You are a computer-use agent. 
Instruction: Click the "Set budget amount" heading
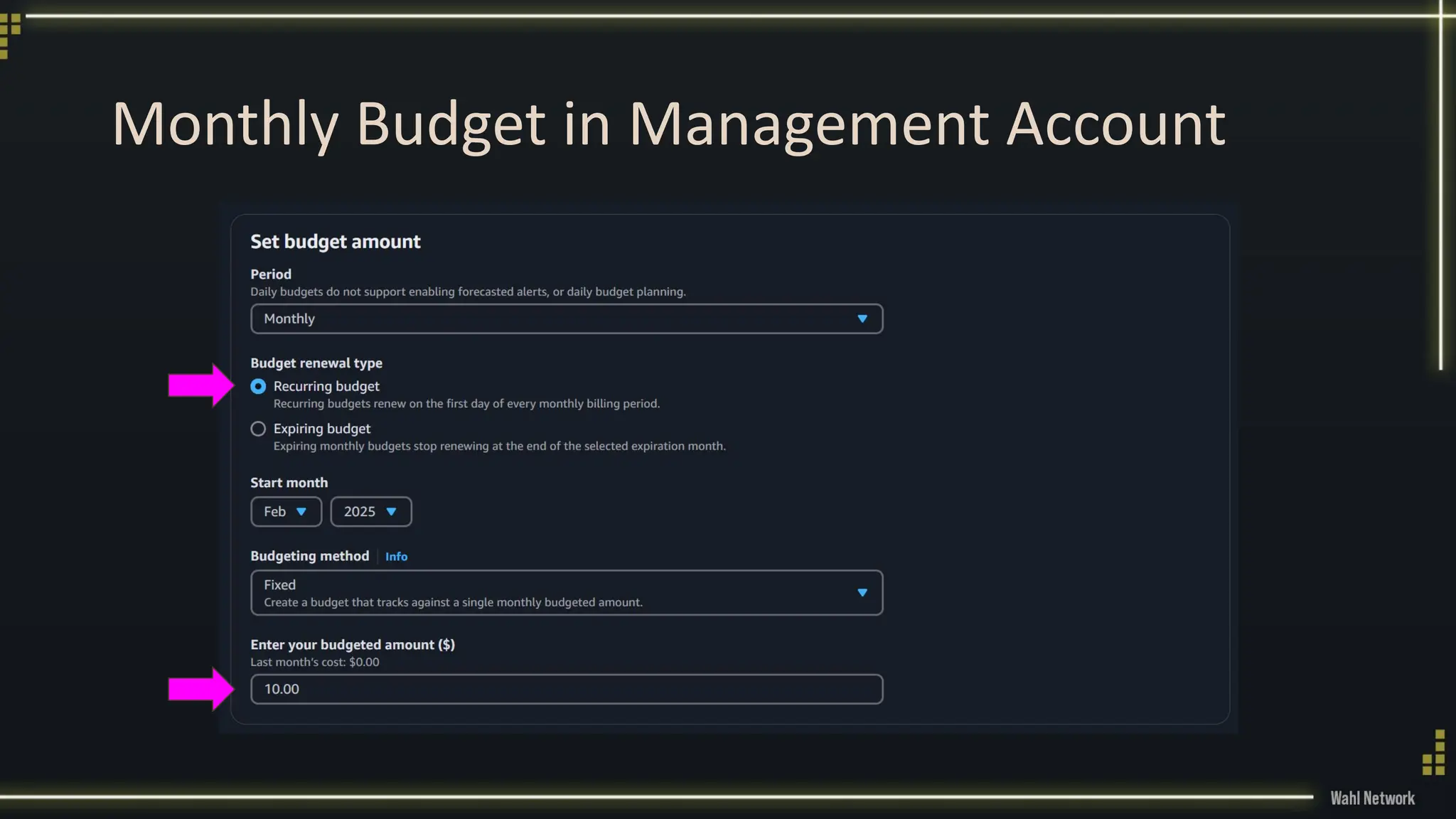click(x=336, y=242)
